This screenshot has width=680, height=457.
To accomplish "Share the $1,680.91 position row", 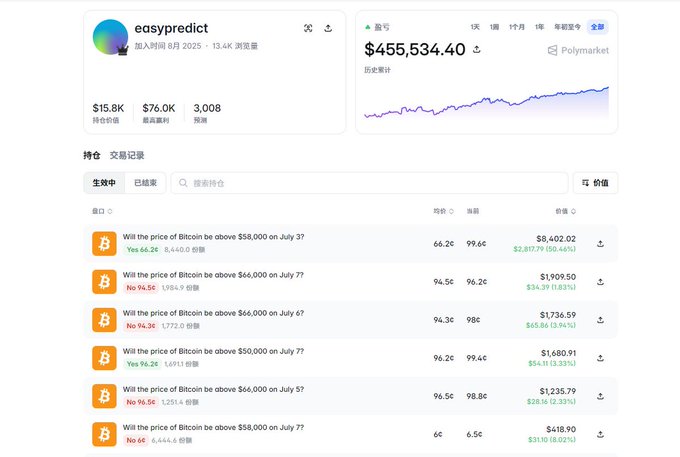I will [600, 358].
